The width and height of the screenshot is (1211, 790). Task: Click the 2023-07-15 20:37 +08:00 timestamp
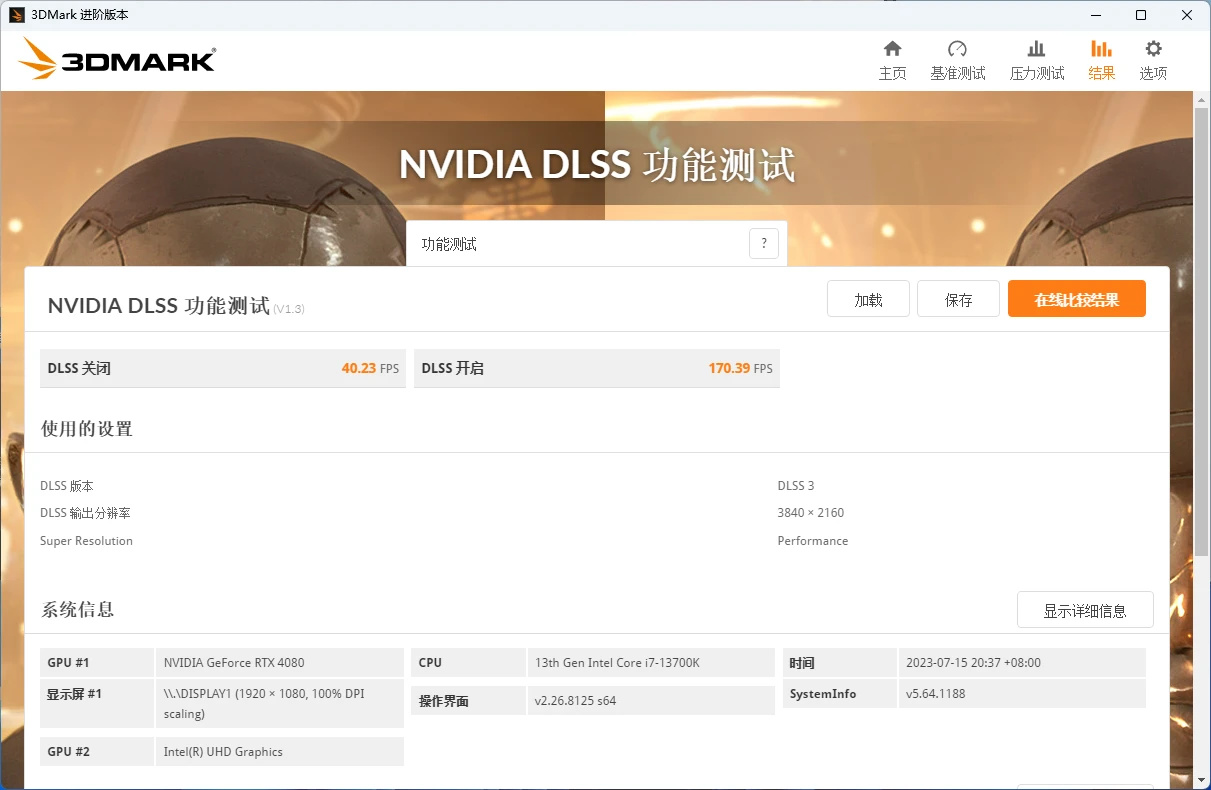[x=1022, y=662]
